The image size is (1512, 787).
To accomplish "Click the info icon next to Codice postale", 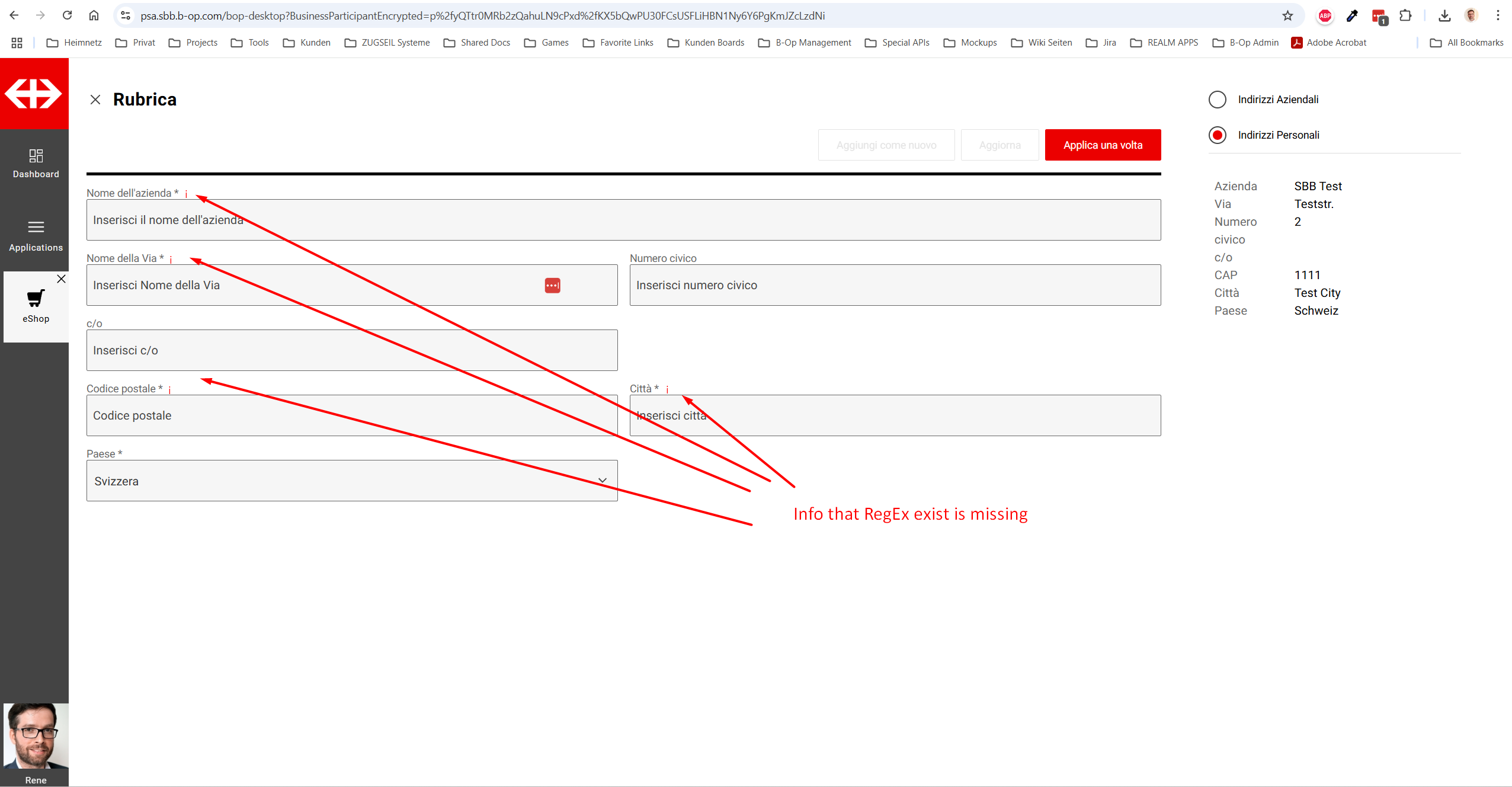I will (169, 389).
